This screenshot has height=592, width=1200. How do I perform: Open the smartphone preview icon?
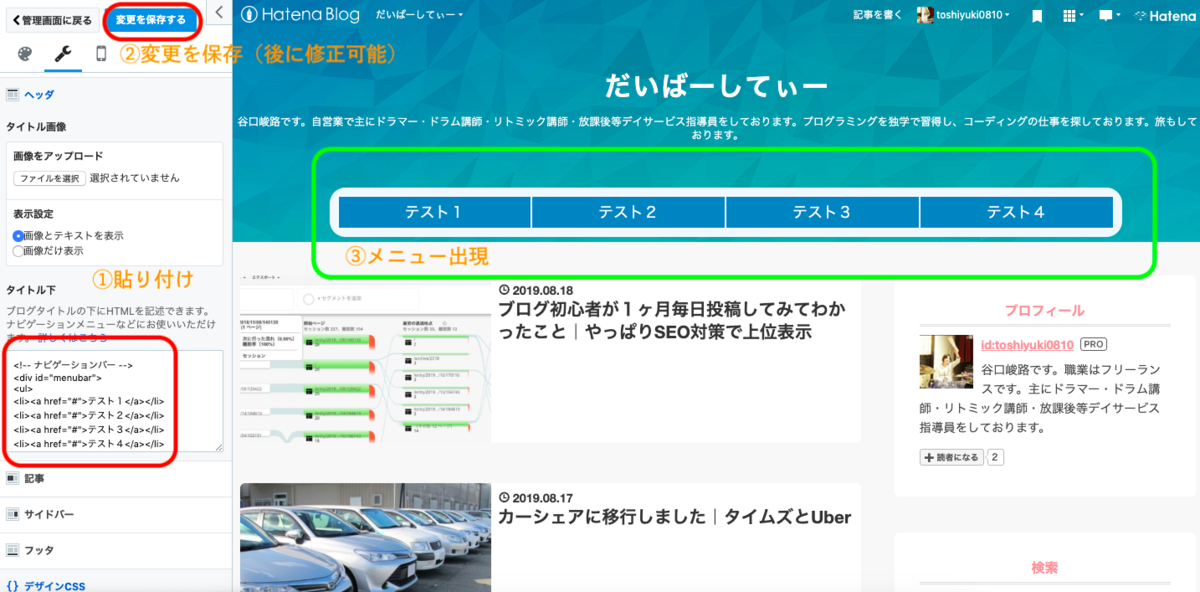(101, 53)
